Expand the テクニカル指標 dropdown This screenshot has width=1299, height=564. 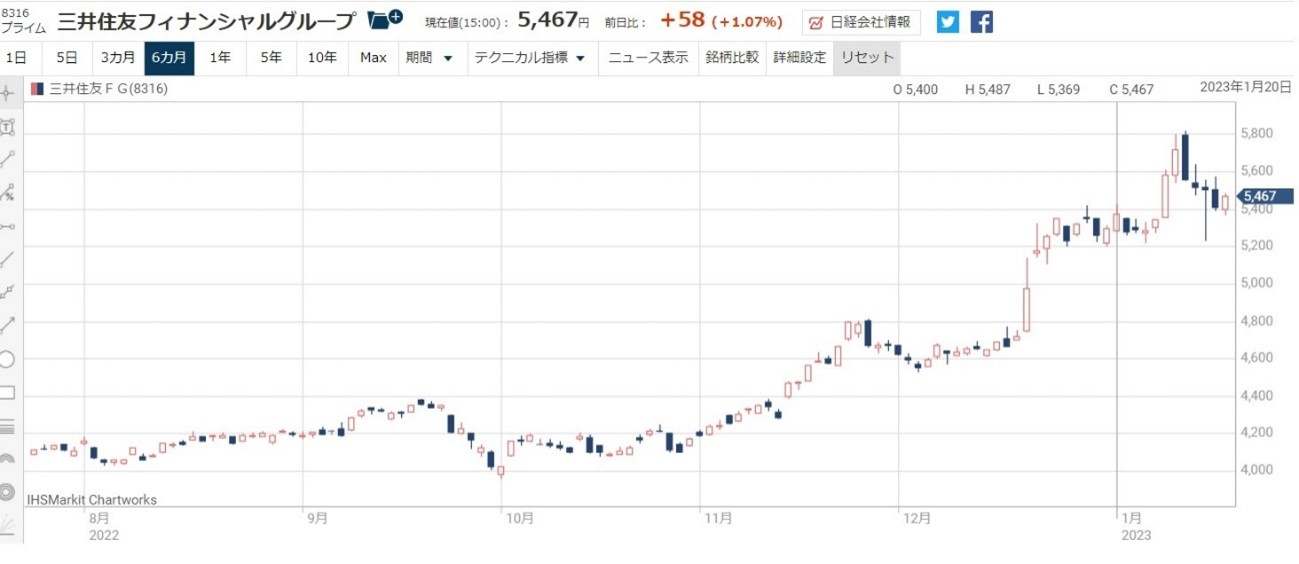tap(529, 58)
